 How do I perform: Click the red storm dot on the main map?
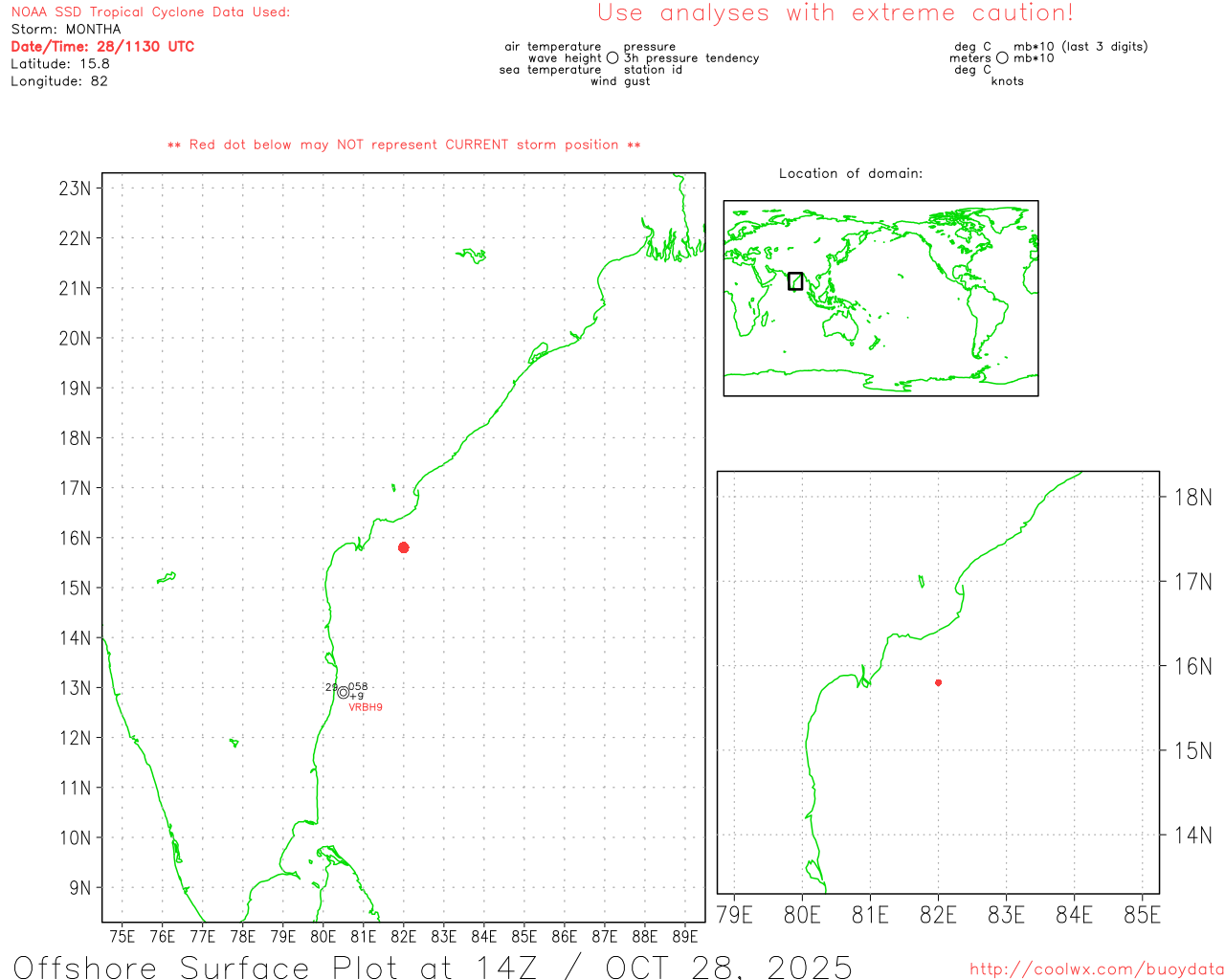(404, 547)
